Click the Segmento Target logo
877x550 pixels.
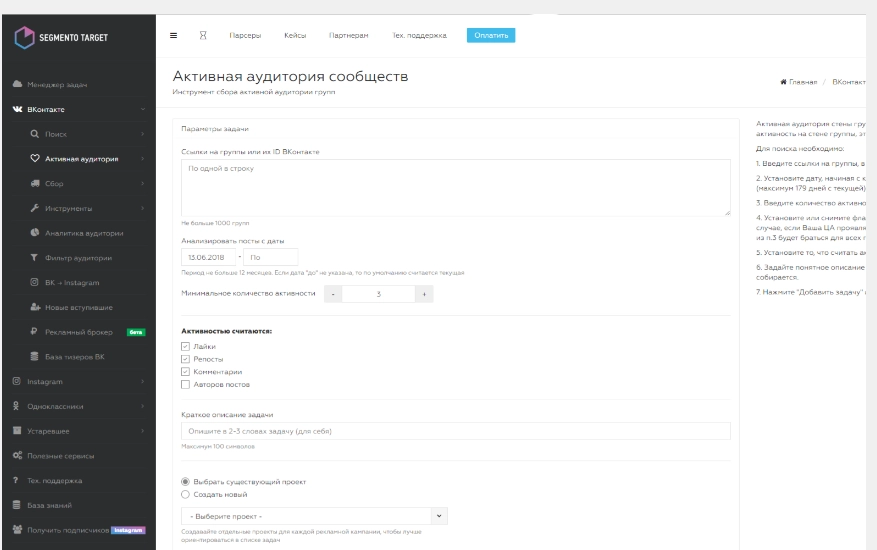coord(62,37)
